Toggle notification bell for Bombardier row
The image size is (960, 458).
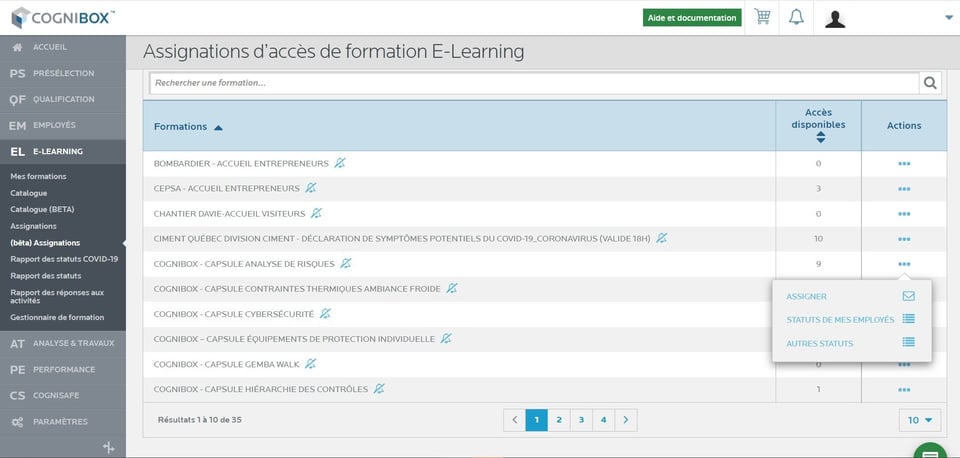coord(340,163)
